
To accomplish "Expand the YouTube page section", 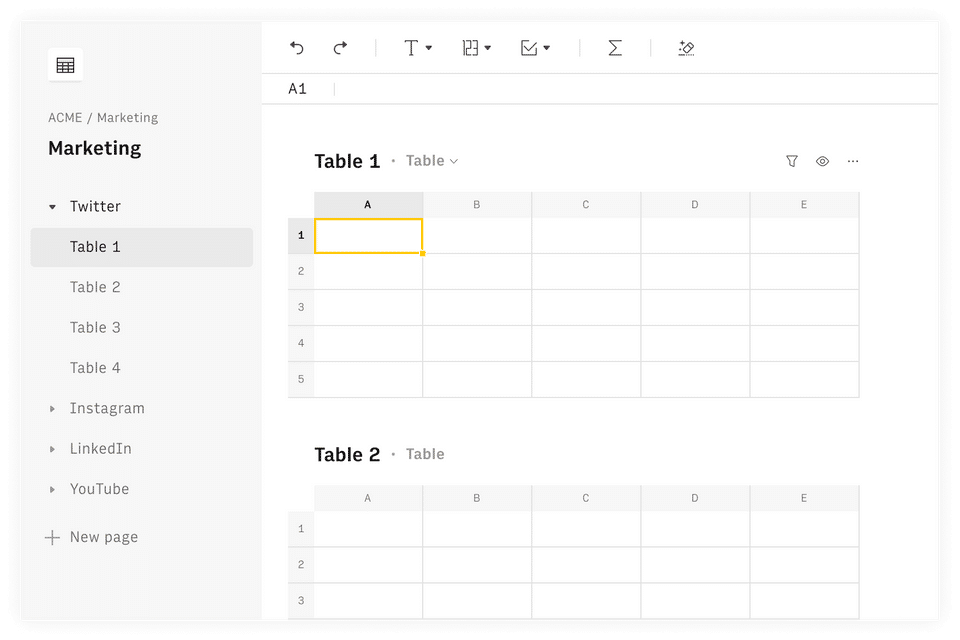I will [53, 490].
